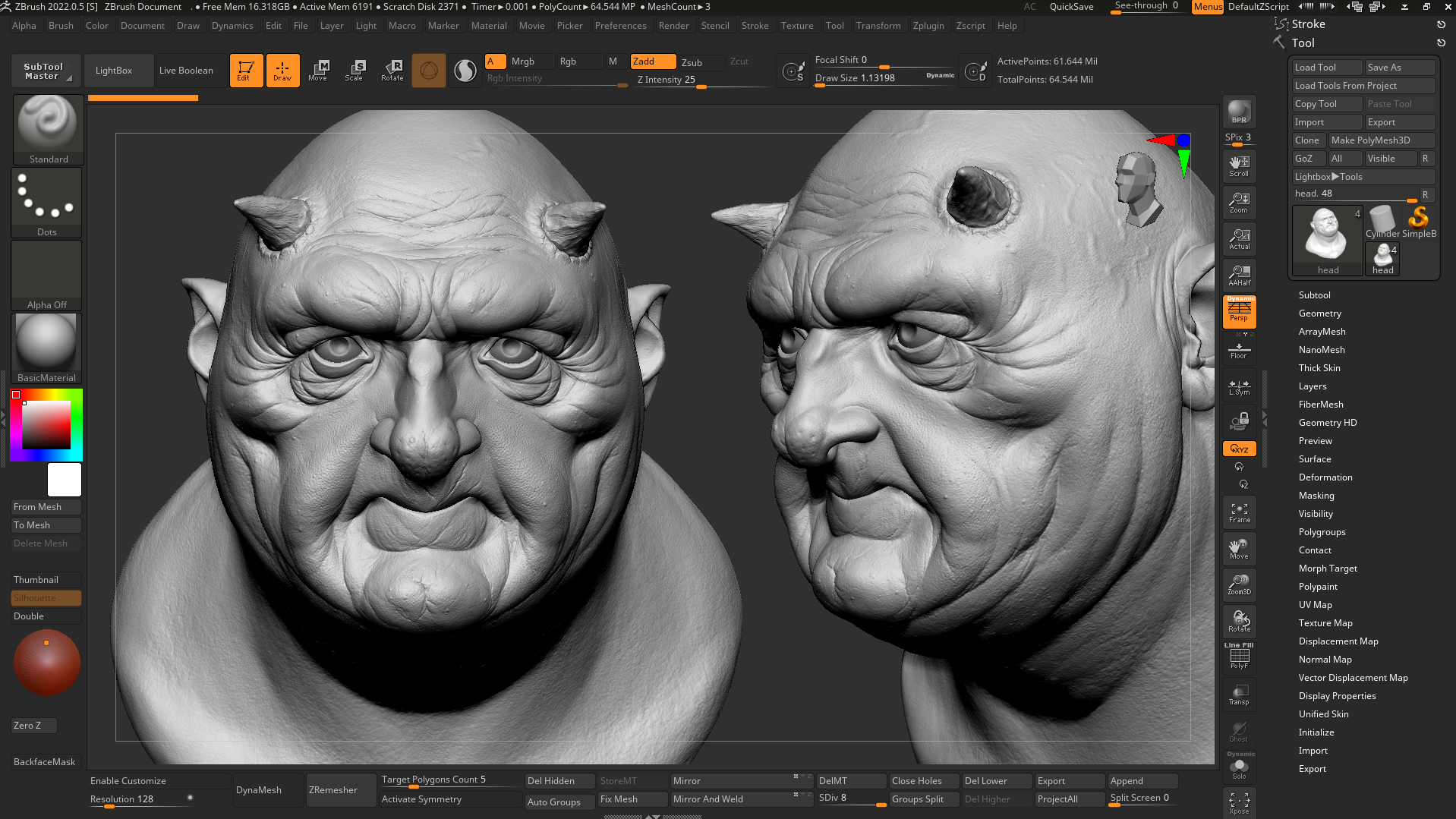Click the LightBox button
Screen dimensions: 1456x819
[114, 71]
